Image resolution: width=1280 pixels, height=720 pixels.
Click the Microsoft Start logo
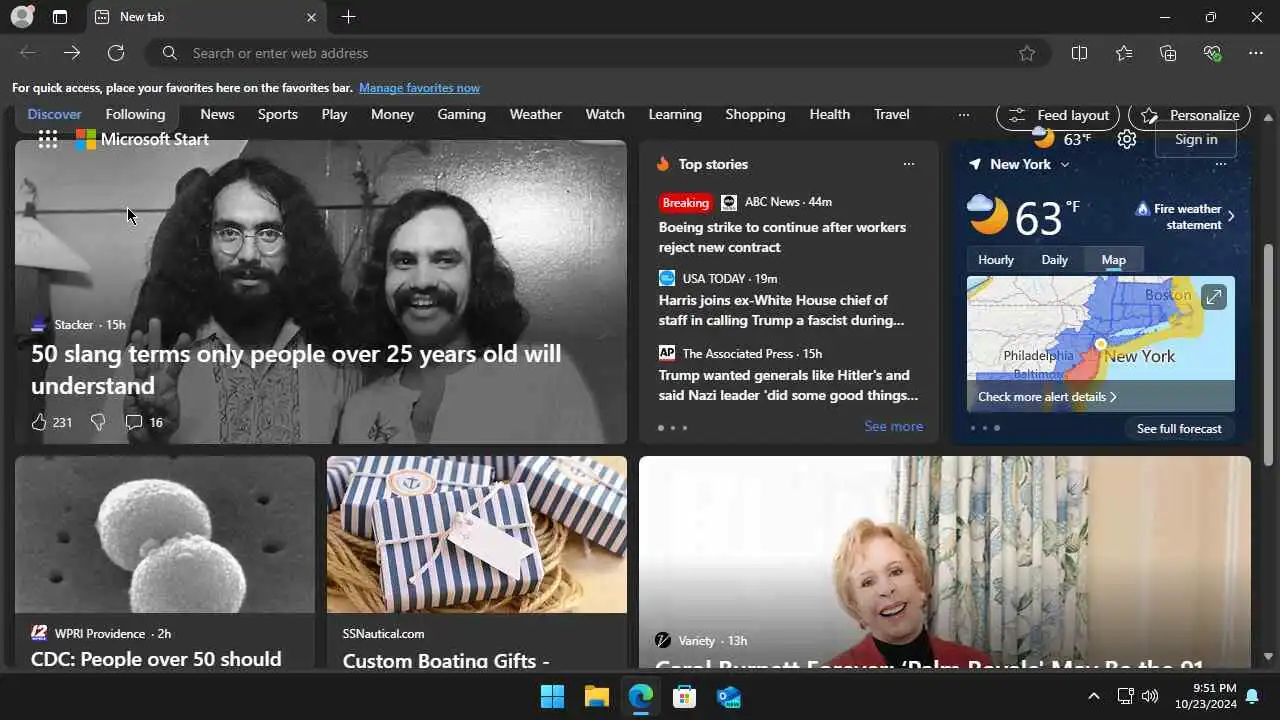[x=142, y=139]
